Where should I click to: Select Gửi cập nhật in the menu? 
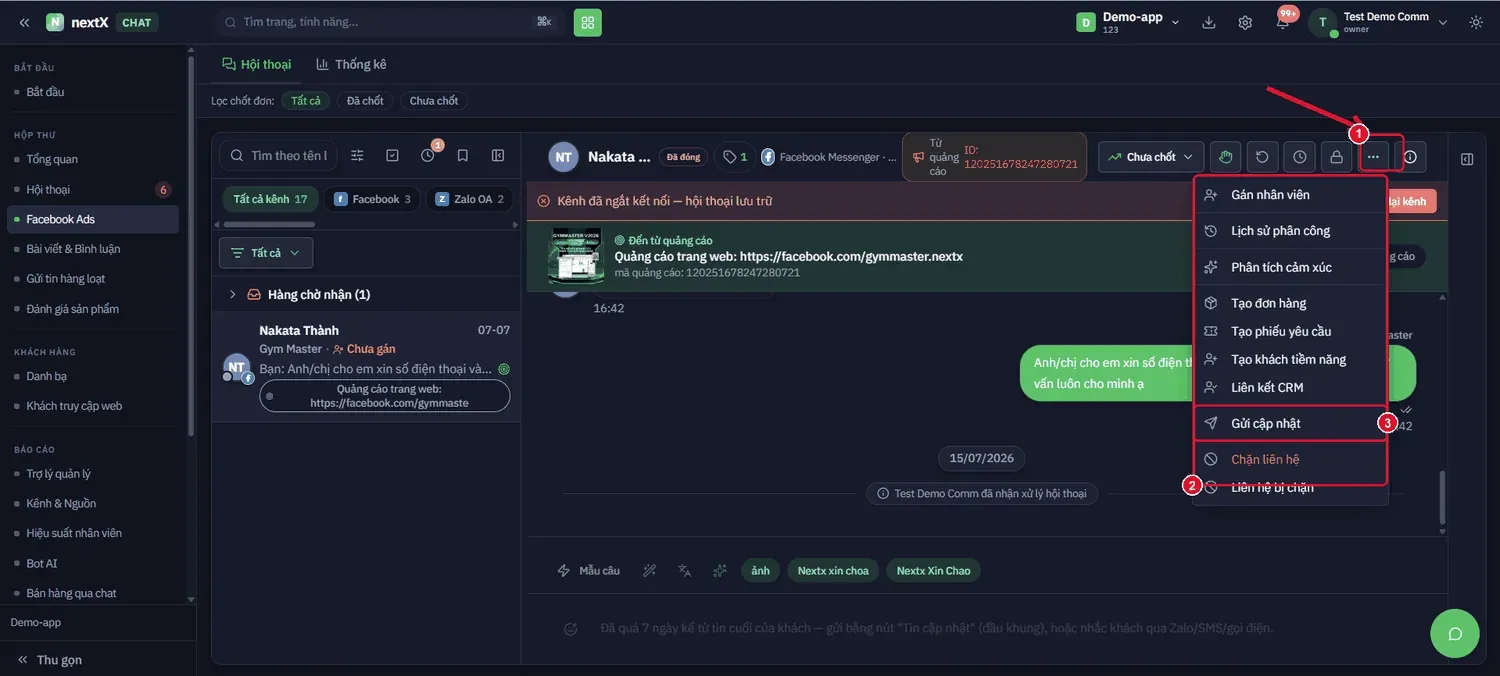[x=1290, y=423]
